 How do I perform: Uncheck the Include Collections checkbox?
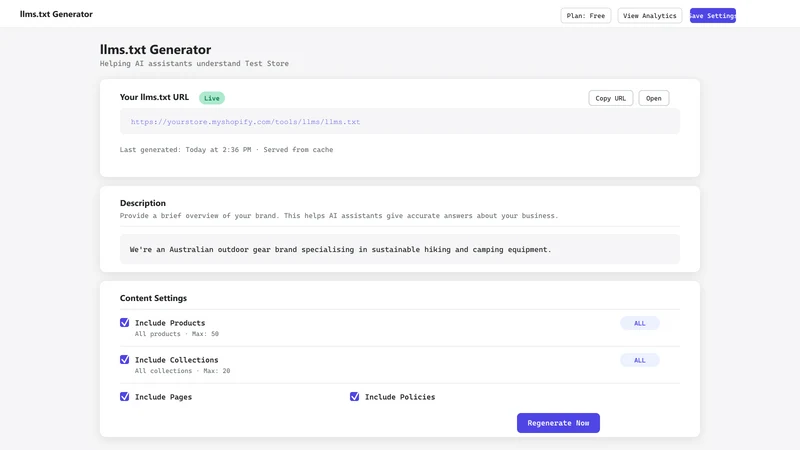(124, 360)
